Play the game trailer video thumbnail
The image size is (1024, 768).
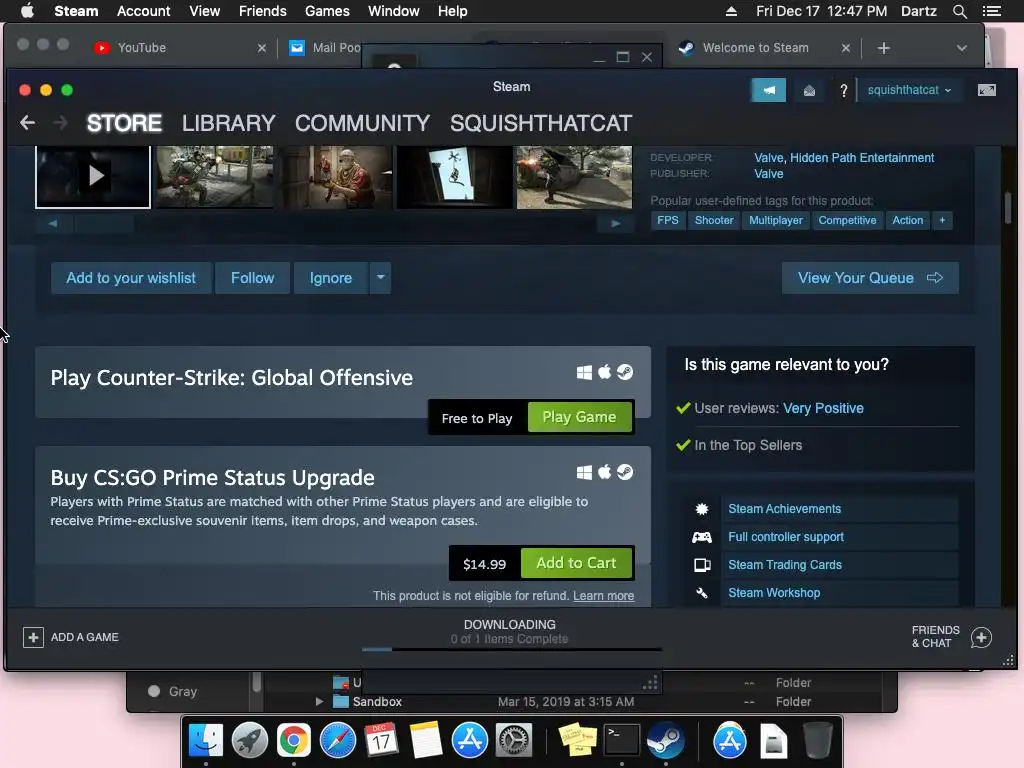93,176
